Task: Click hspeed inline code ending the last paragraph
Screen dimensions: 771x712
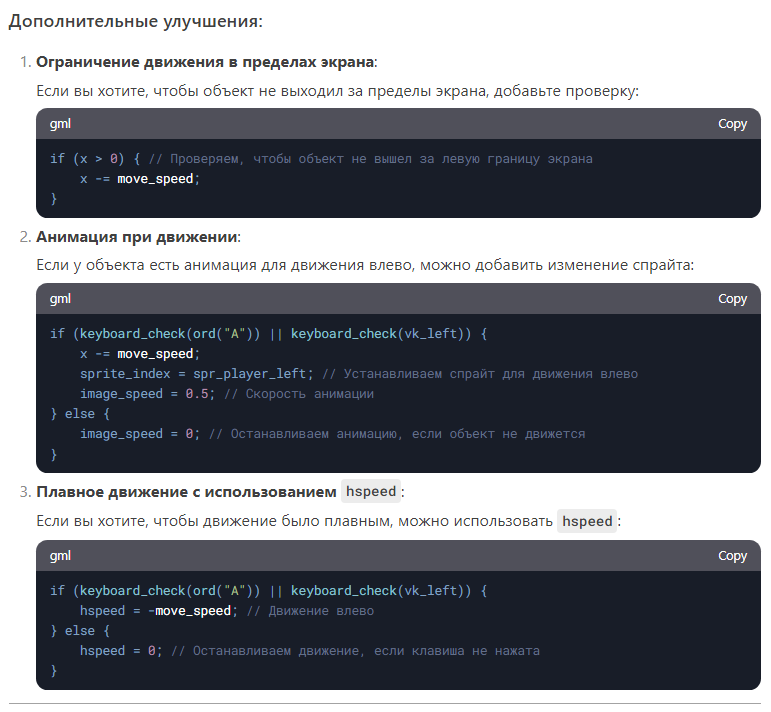Action: pos(586,521)
